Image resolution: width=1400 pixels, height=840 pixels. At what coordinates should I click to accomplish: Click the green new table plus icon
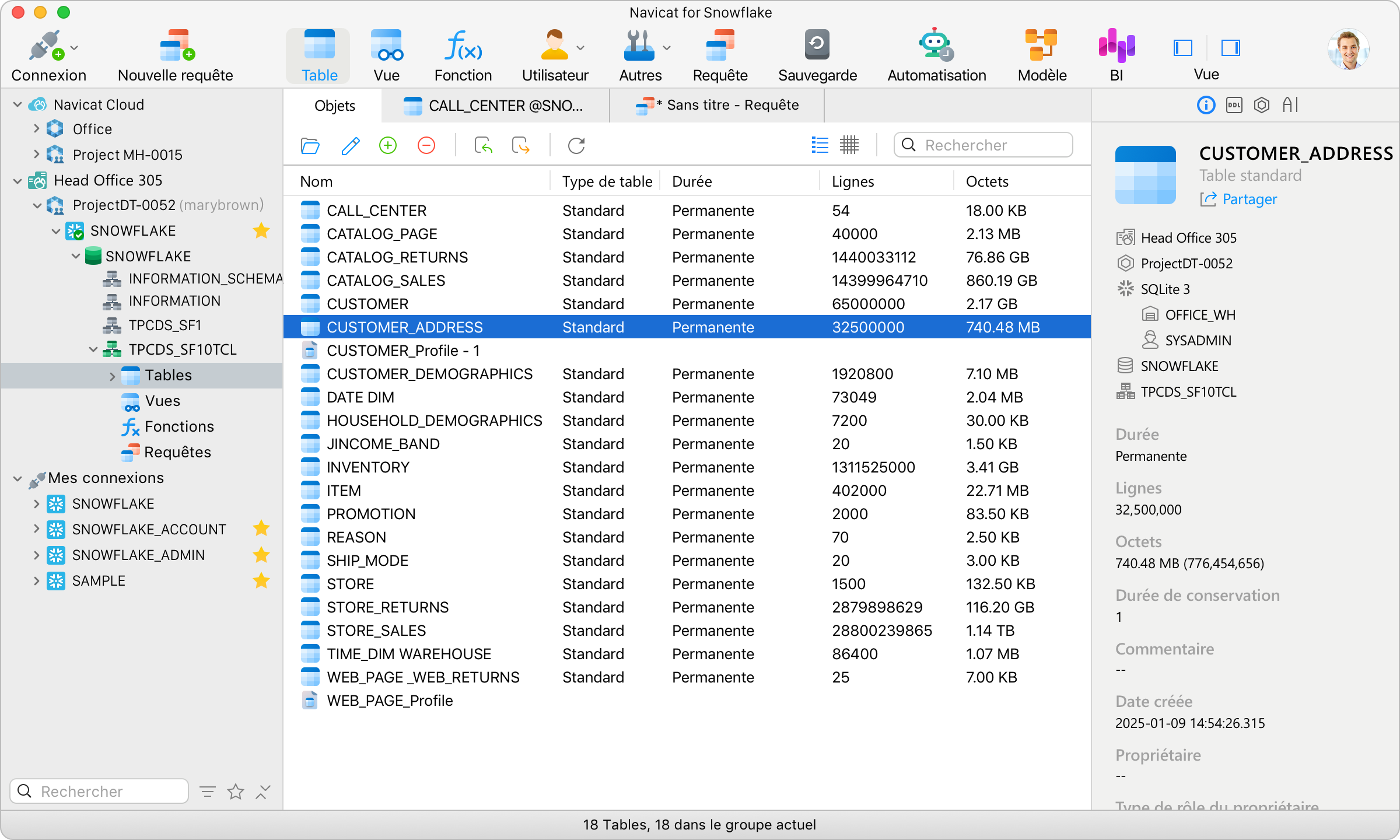388,145
